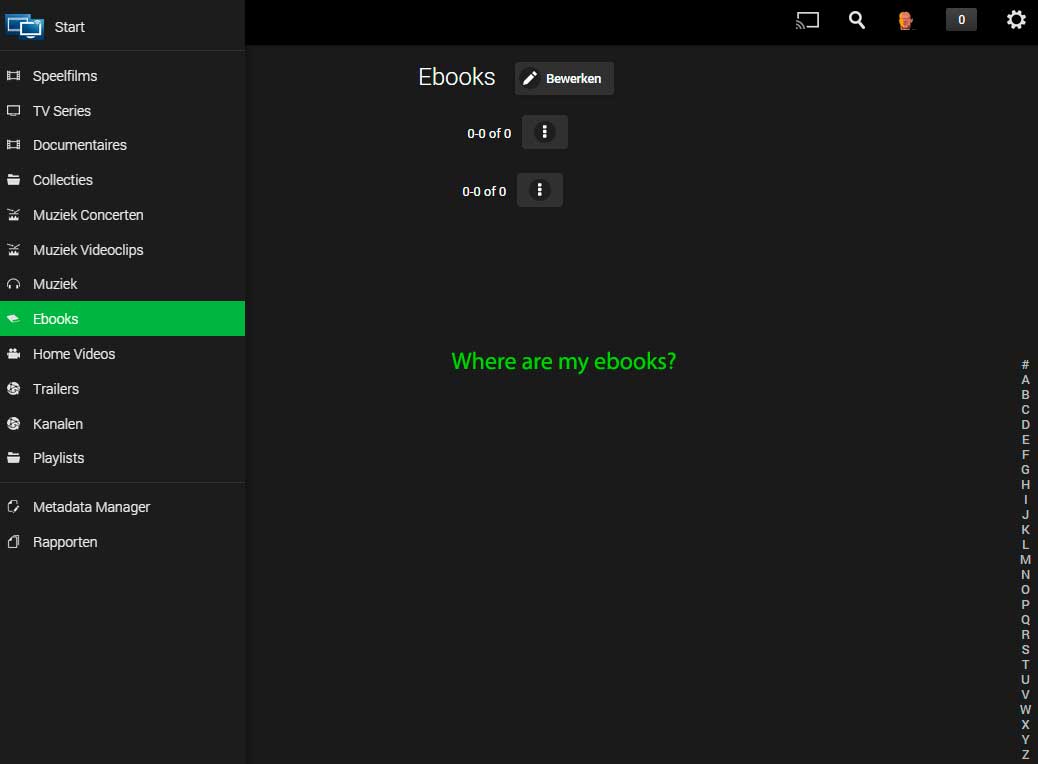Open TV Series via its screen icon
The height and width of the screenshot is (764, 1038).
tap(15, 110)
